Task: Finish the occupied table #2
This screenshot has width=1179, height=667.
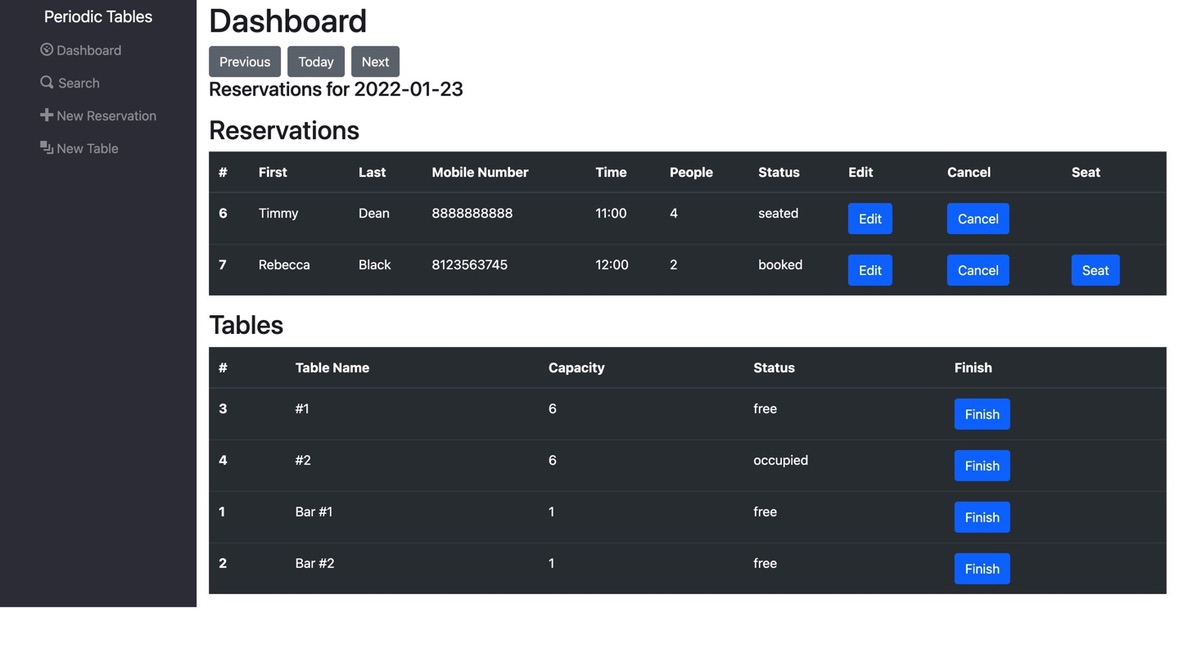Action: click(982, 465)
